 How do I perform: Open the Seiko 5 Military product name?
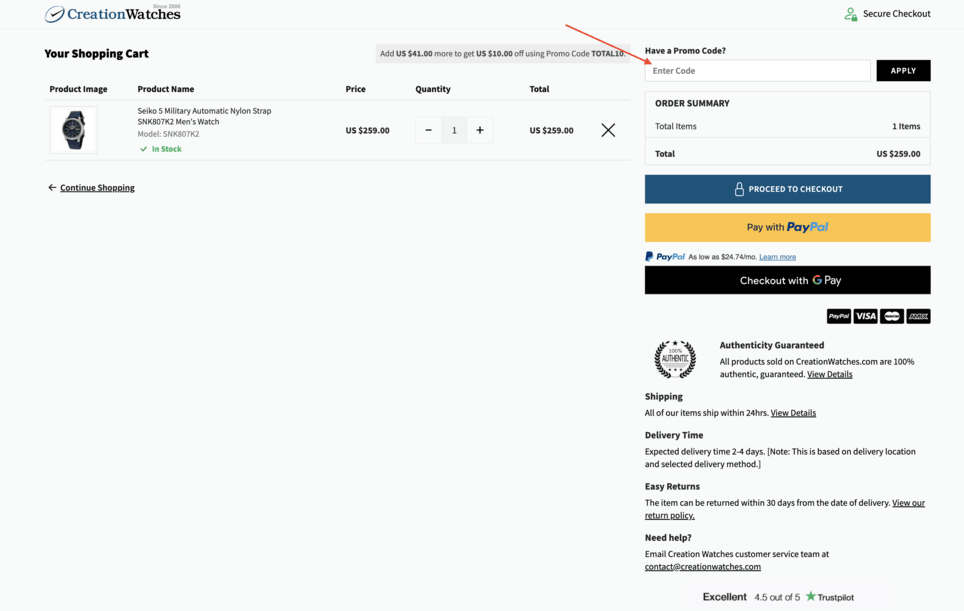pyautogui.click(x=204, y=116)
